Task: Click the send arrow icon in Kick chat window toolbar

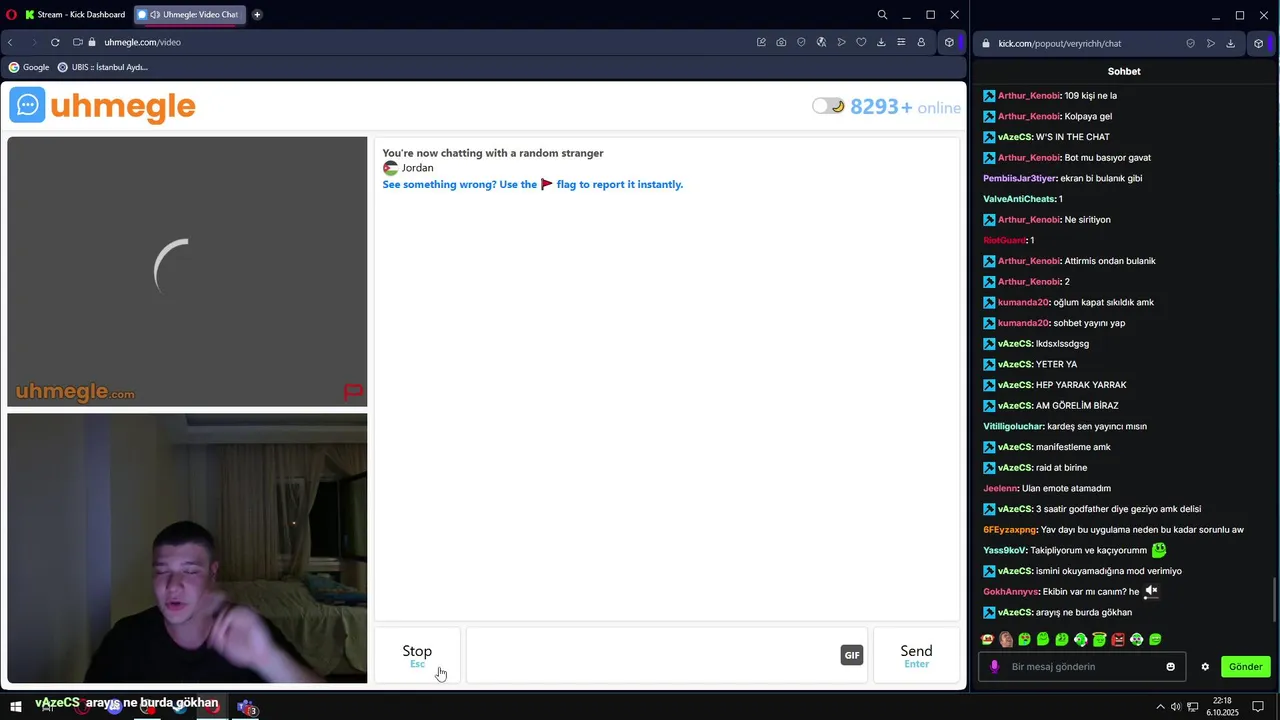Action: click(1211, 43)
